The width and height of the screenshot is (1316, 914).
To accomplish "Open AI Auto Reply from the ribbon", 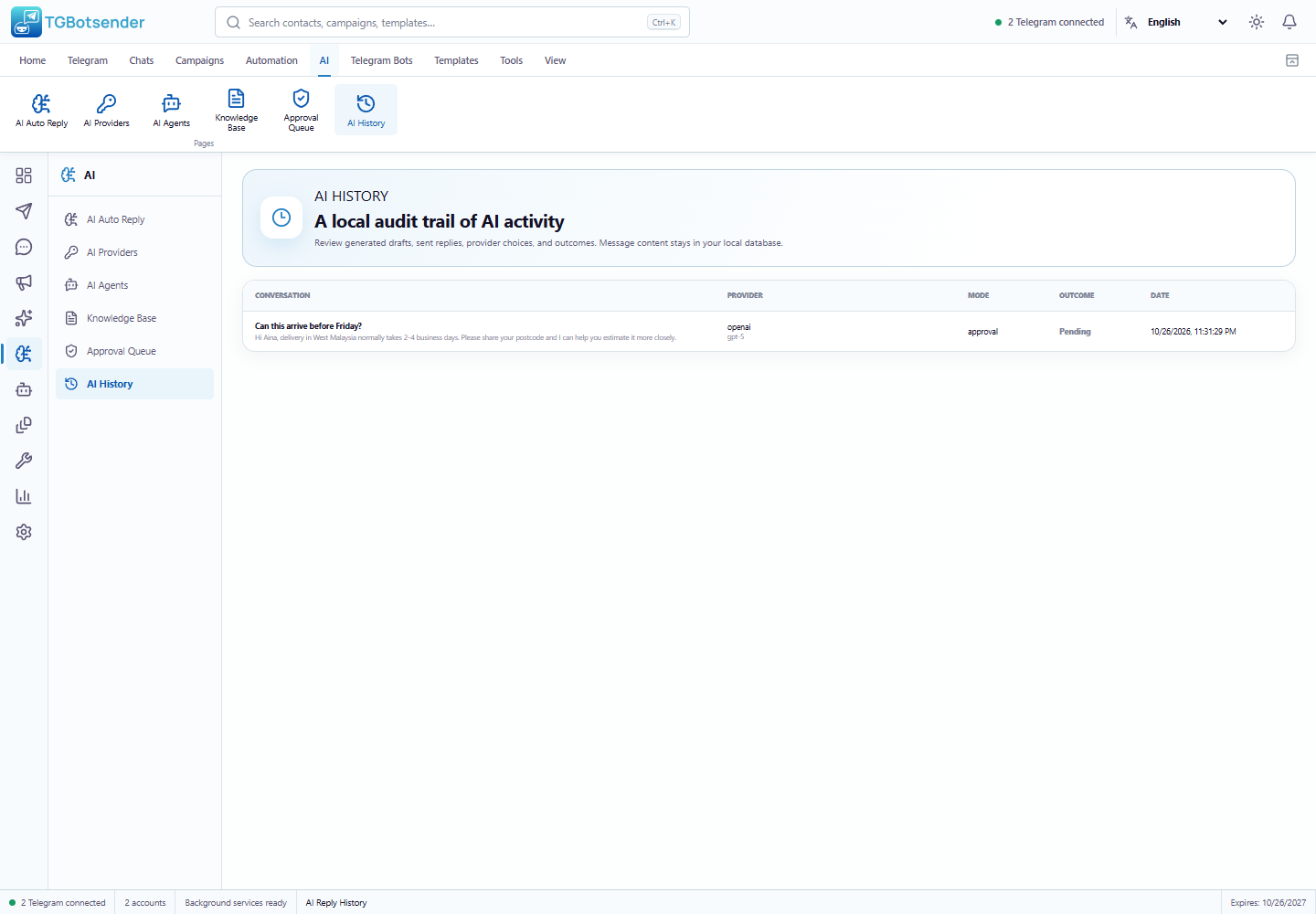I will click(x=41, y=110).
